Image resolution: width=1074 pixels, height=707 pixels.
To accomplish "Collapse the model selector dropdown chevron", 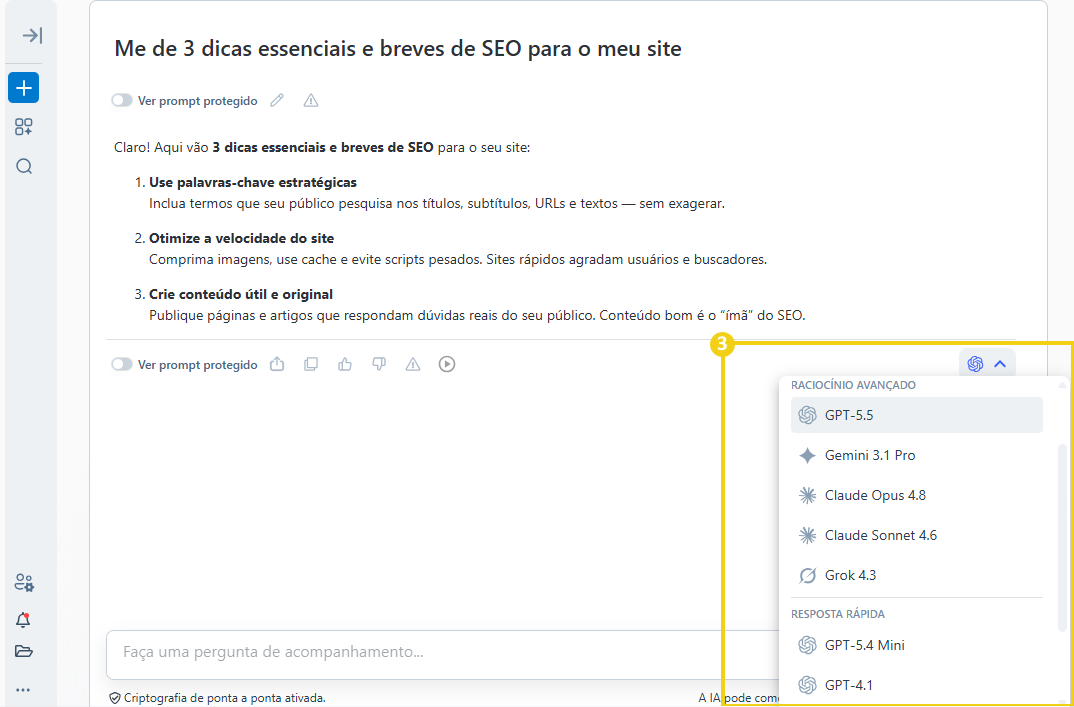I will 1000,364.
